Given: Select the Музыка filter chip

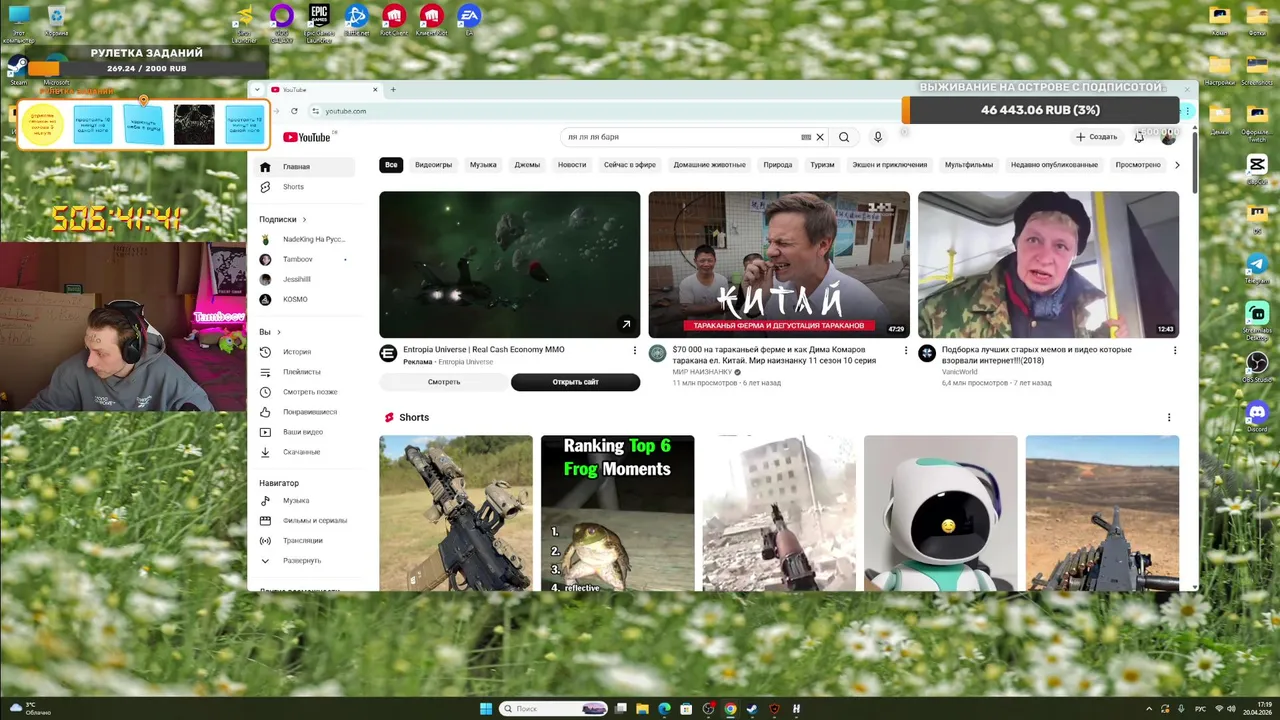Looking at the screenshot, I should 483,165.
